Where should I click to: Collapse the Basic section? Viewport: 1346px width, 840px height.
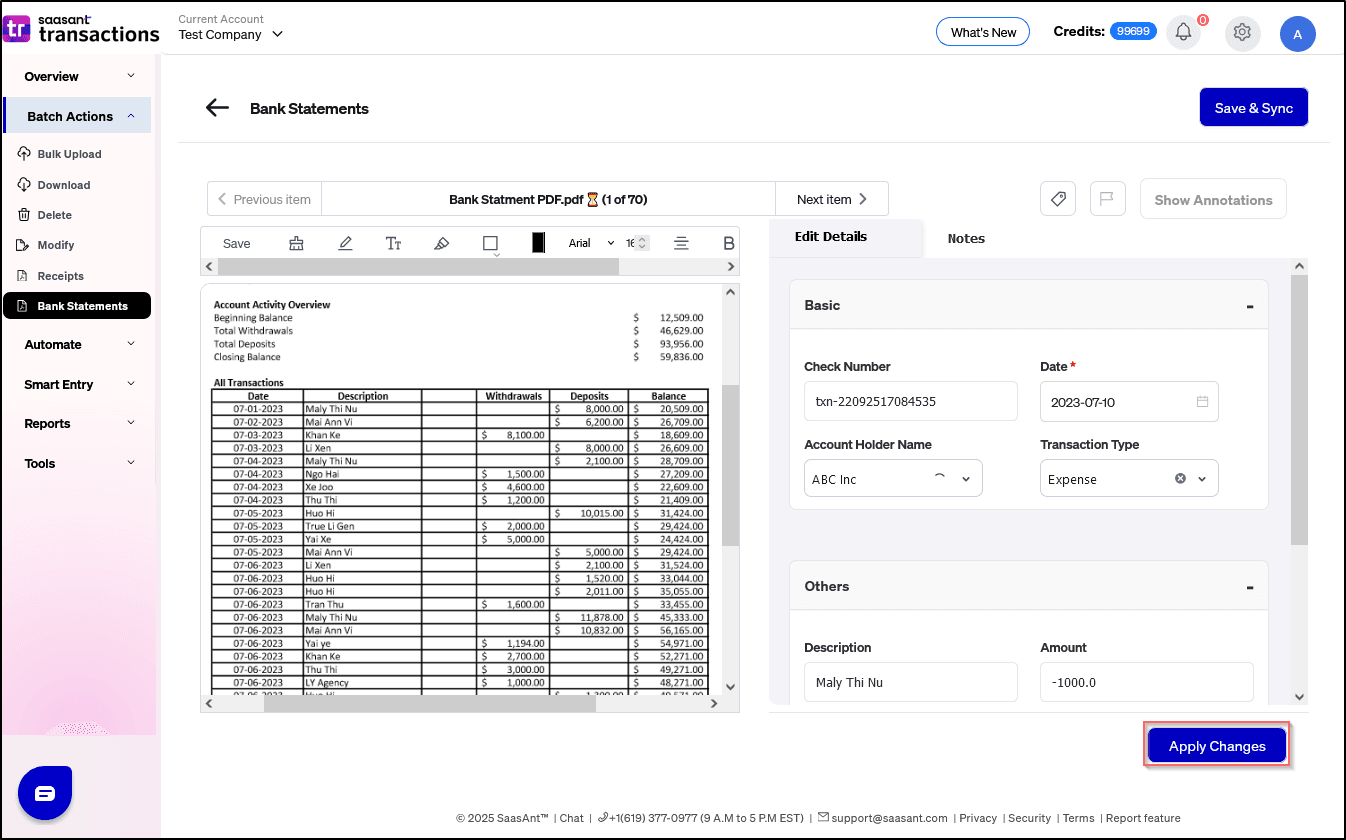(x=1249, y=306)
